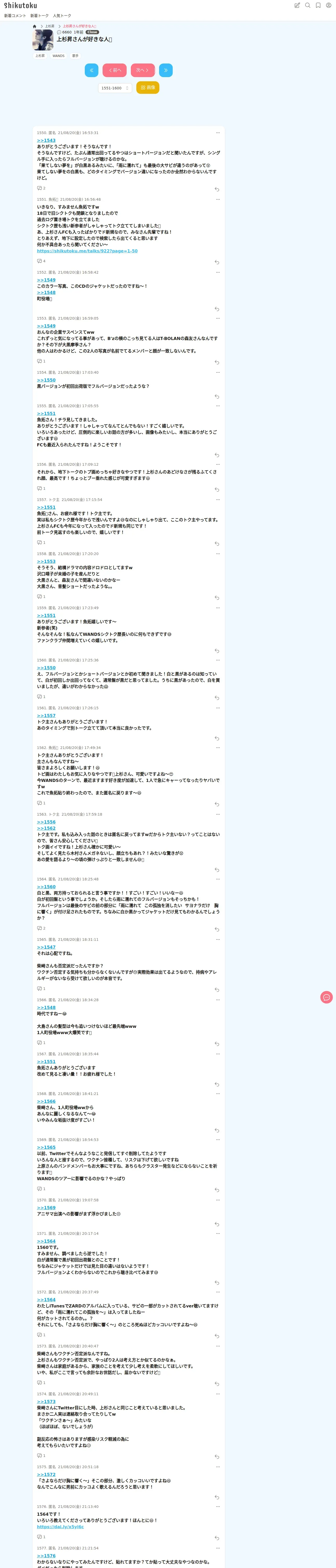Jump to last page double-right arrow
This screenshot has height=1568, width=336.
166,70
